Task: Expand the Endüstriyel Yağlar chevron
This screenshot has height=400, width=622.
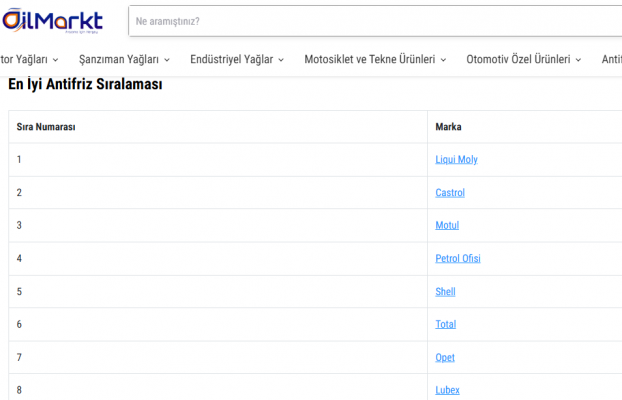Action: (x=281, y=60)
